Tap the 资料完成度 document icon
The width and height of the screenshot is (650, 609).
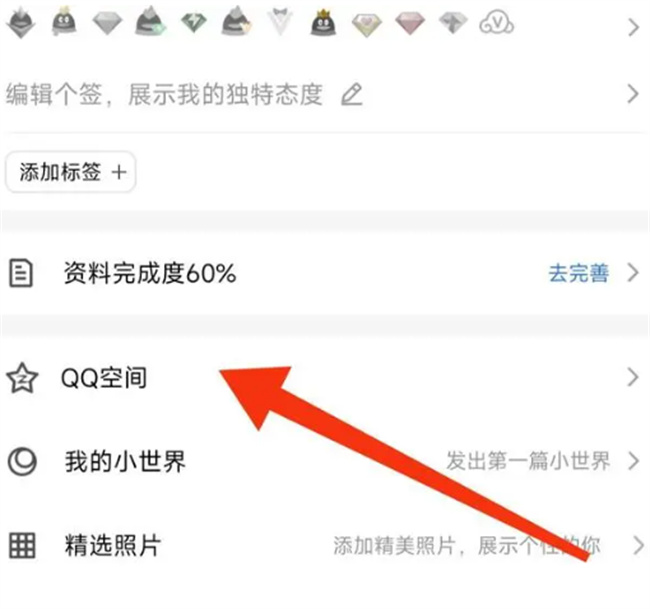(x=21, y=273)
